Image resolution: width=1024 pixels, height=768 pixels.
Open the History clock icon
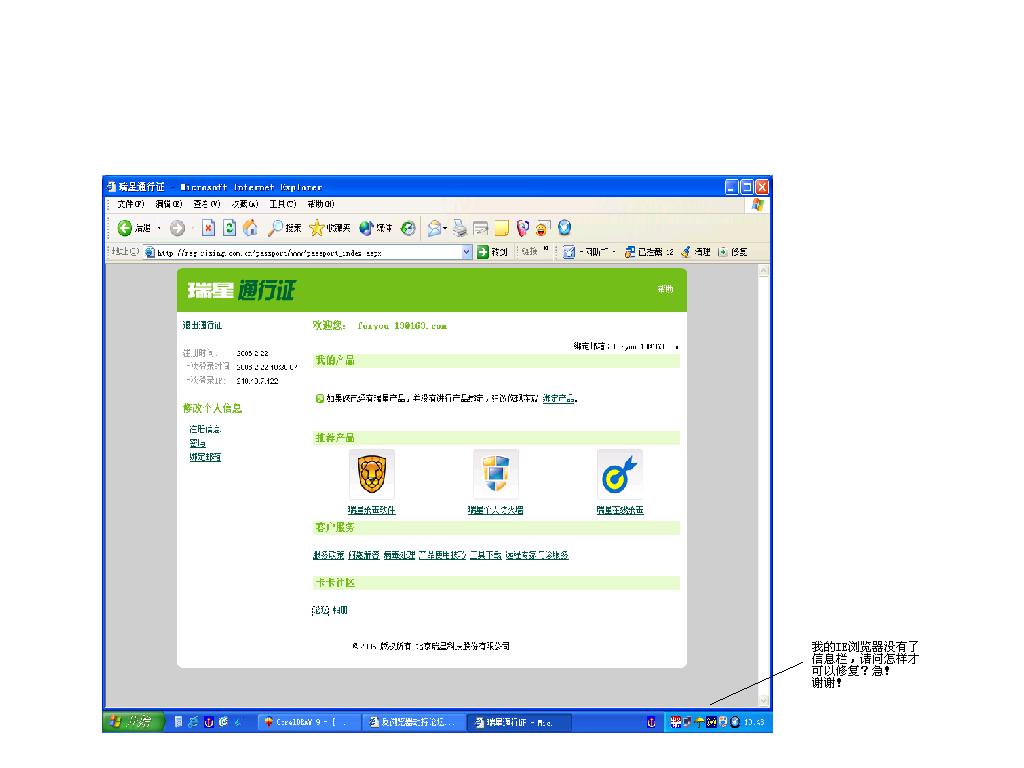(408, 228)
